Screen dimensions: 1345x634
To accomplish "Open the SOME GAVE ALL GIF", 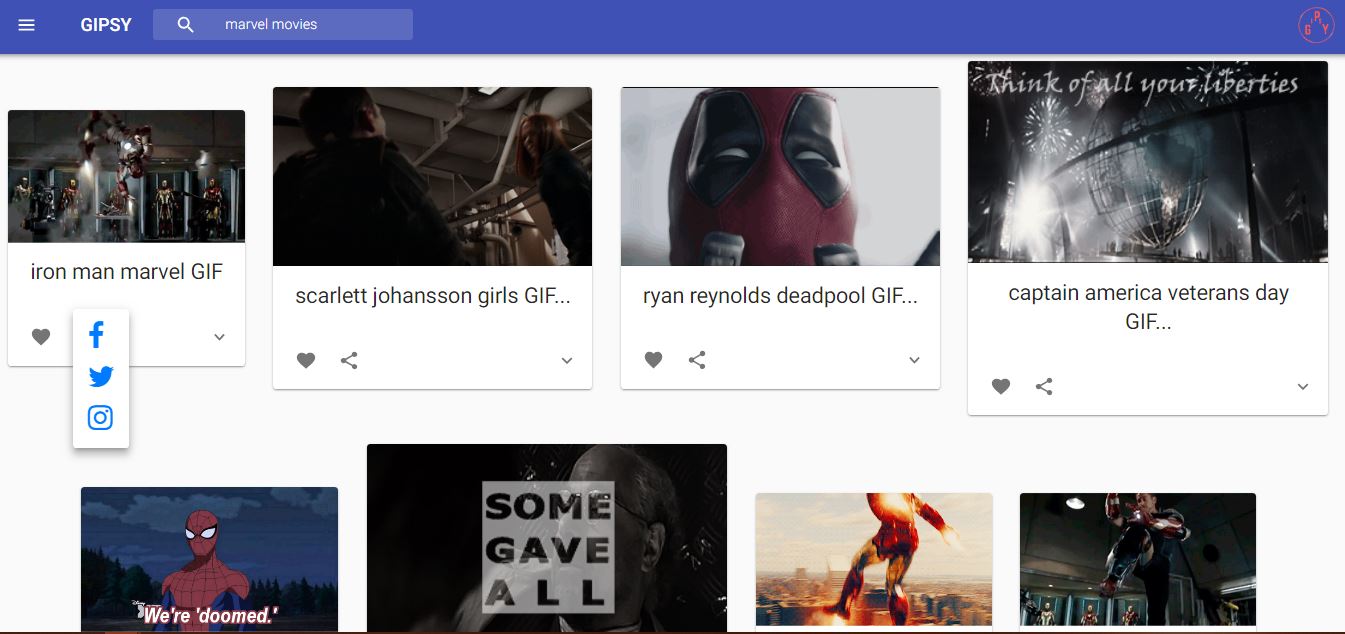I will click(547, 538).
